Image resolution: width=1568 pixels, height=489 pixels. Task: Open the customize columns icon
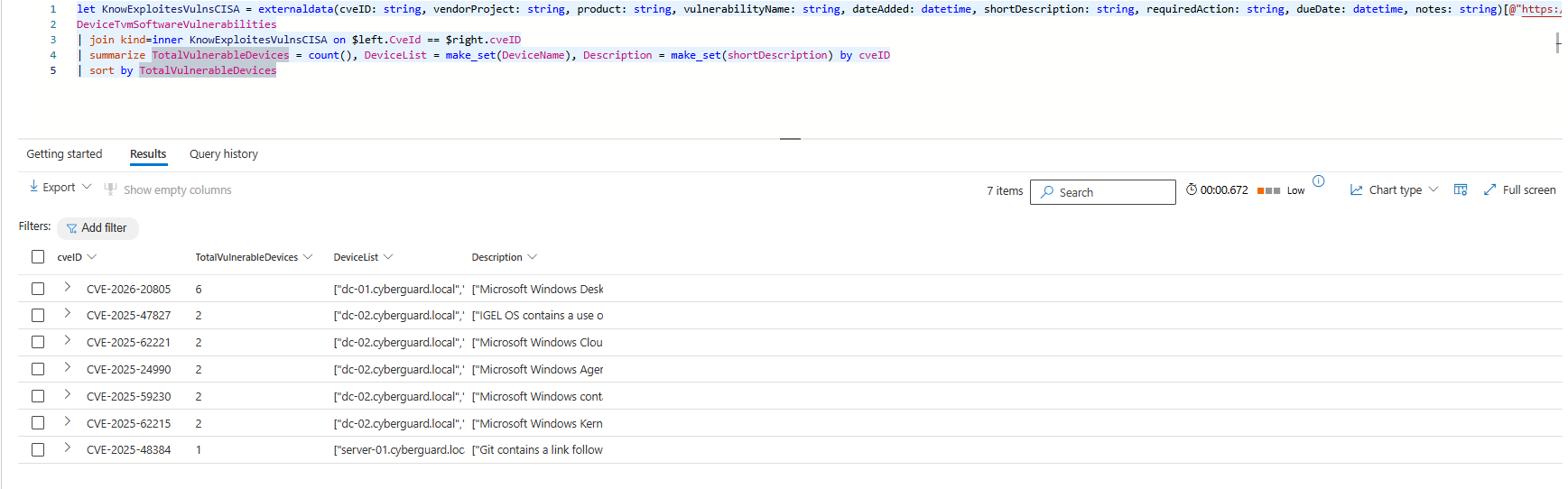click(1461, 189)
